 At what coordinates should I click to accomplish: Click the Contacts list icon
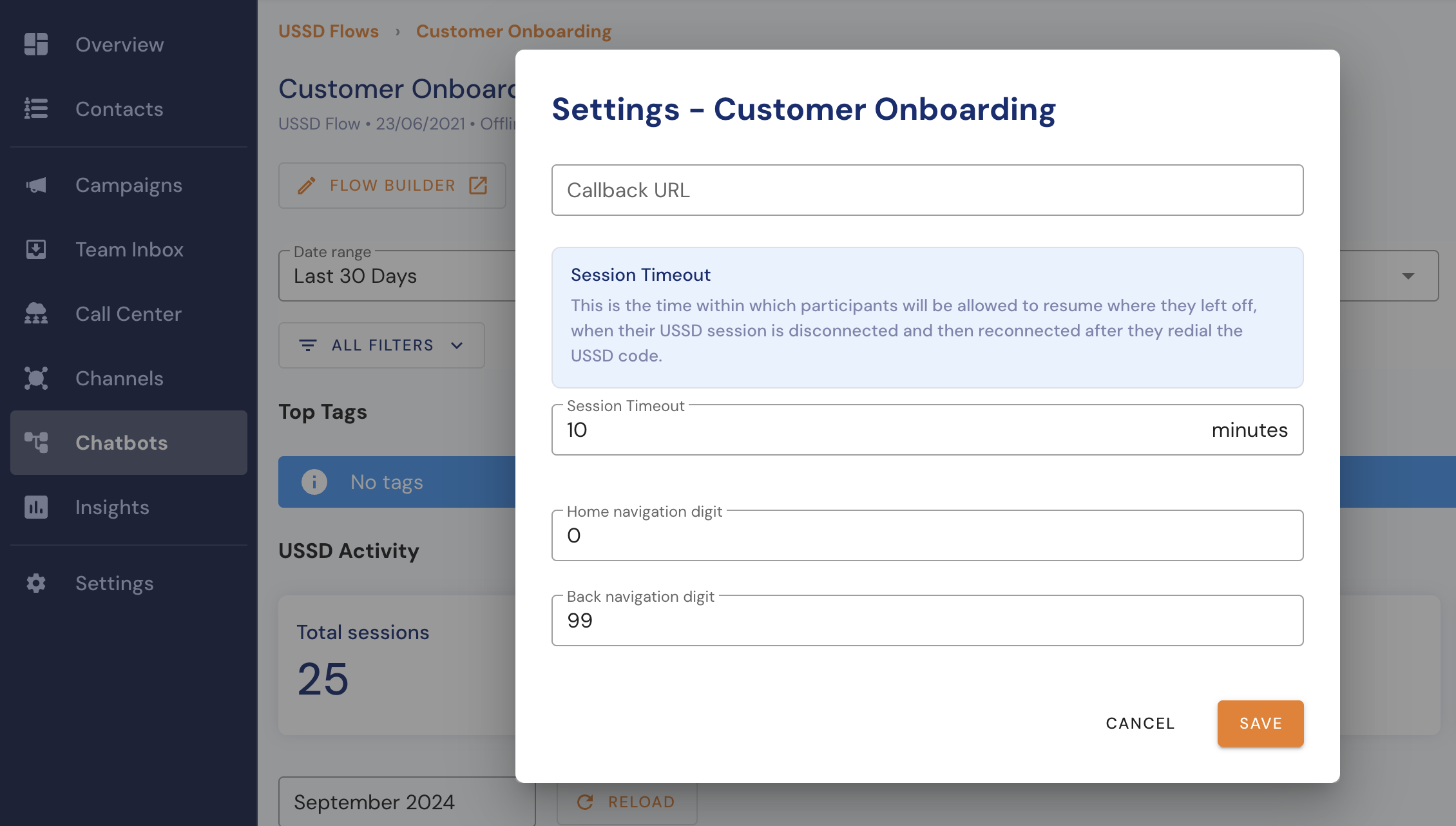click(x=36, y=108)
